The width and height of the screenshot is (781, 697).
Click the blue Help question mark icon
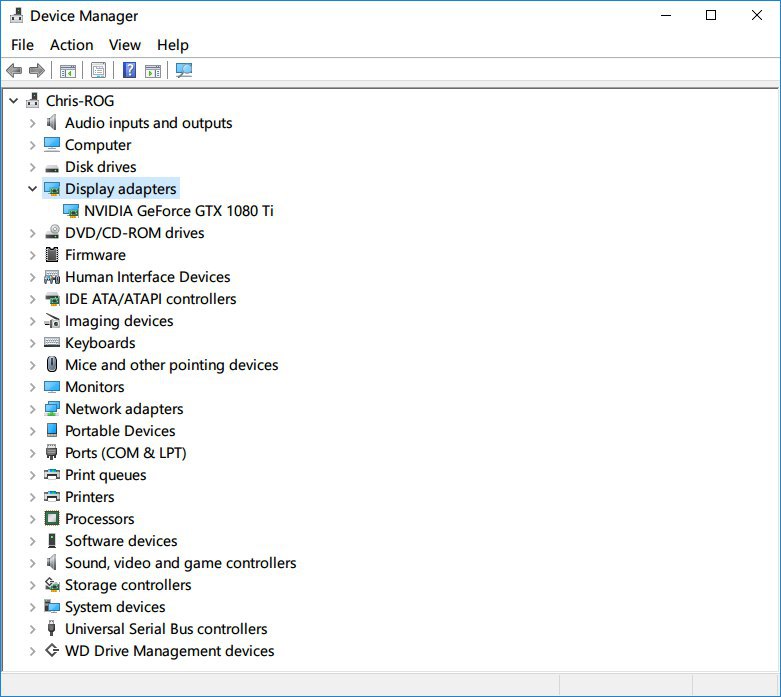pyautogui.click(x=130, y=70)
